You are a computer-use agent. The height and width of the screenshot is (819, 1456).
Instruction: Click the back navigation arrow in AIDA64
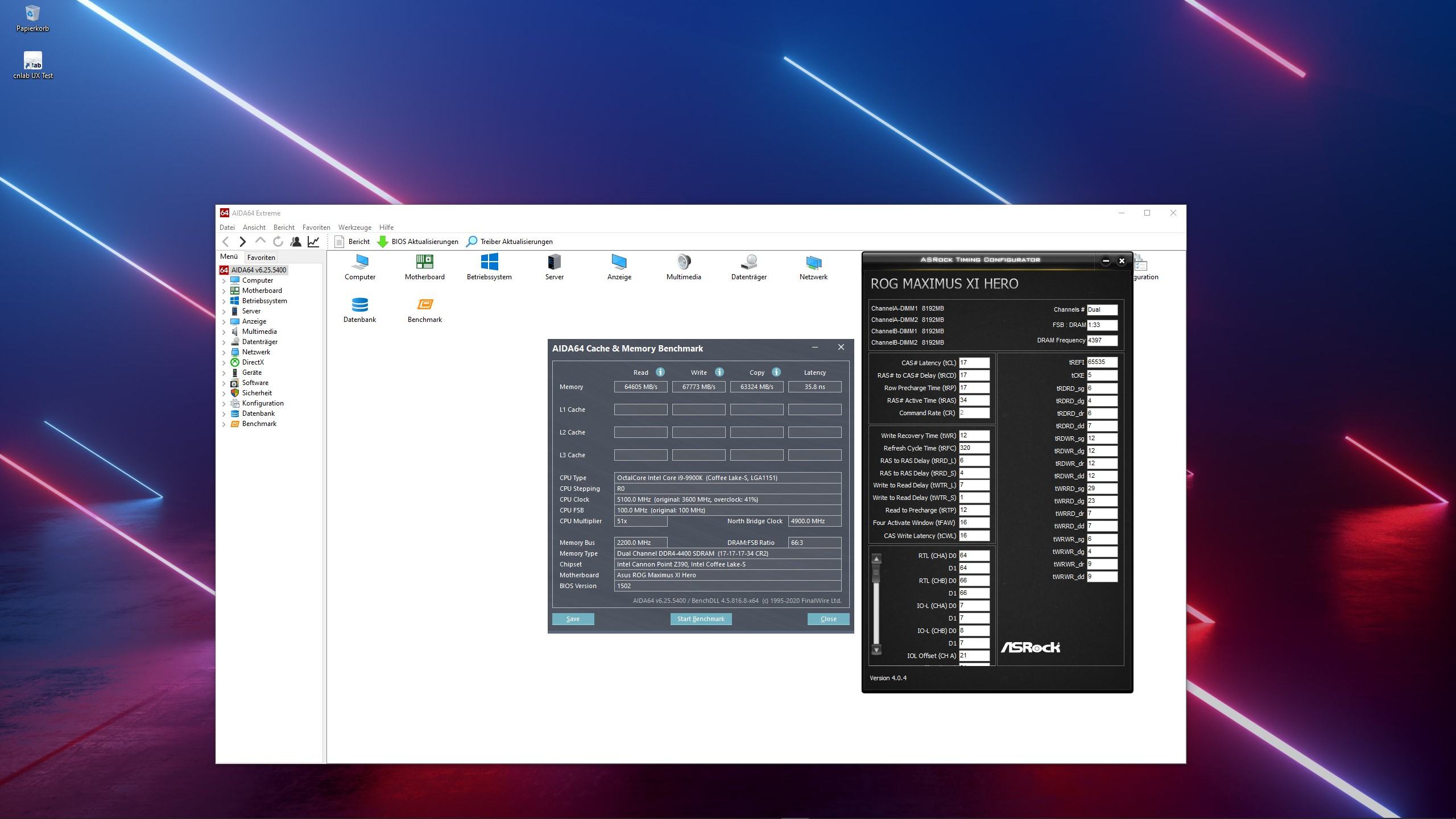(x=226, y=242)
